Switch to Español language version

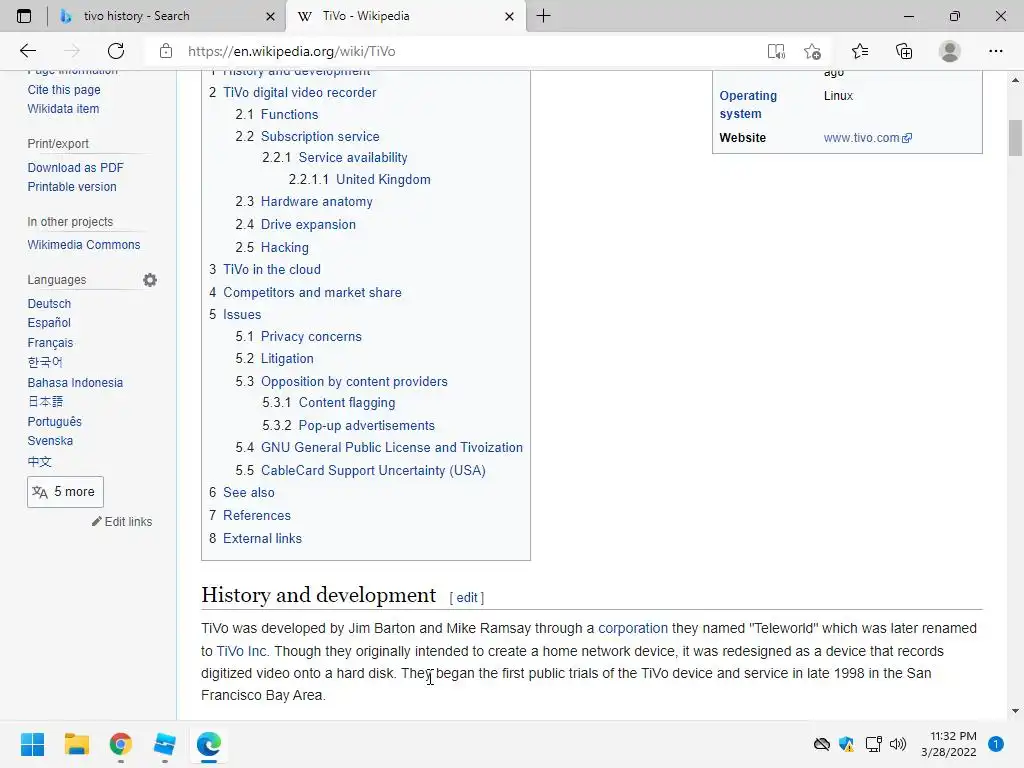49,323
